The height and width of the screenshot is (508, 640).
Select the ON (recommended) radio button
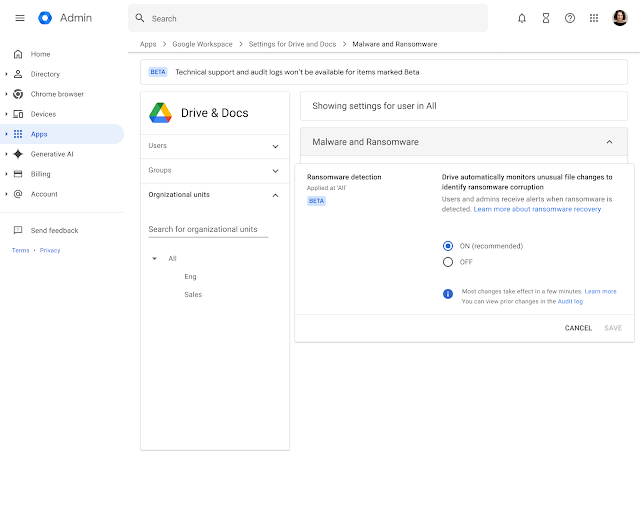click(448, 246)
